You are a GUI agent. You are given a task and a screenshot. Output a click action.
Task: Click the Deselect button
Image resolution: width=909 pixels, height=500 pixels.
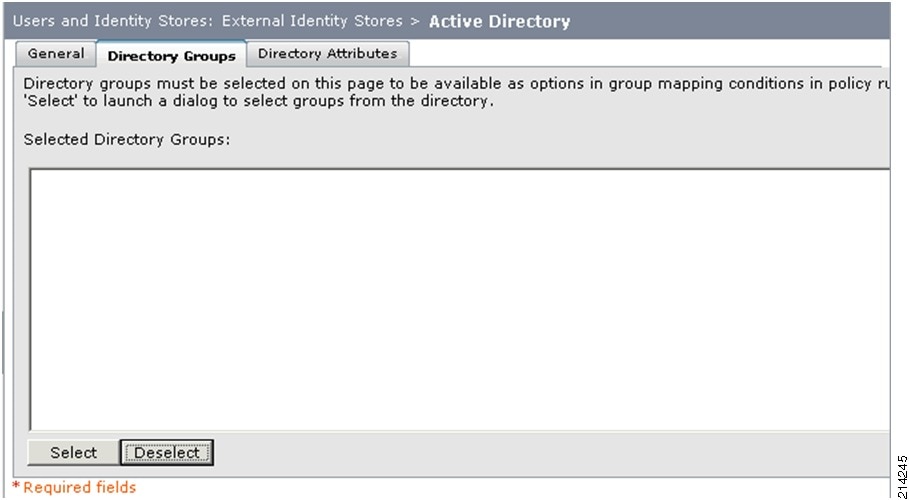pyautogui.click(x=167, y=452)
